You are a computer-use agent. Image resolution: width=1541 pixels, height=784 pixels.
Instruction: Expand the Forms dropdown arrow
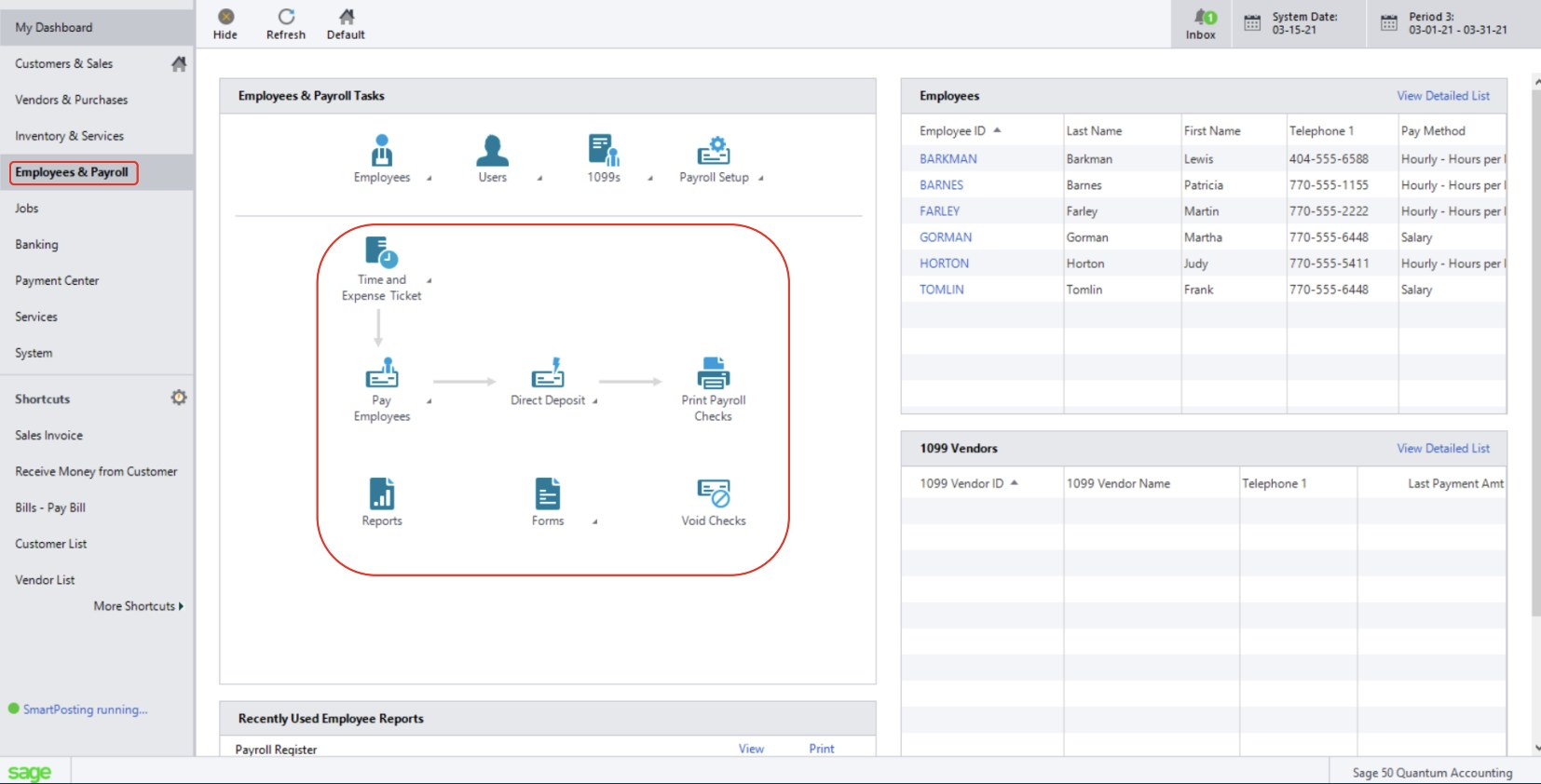click(x=594, y=522)
